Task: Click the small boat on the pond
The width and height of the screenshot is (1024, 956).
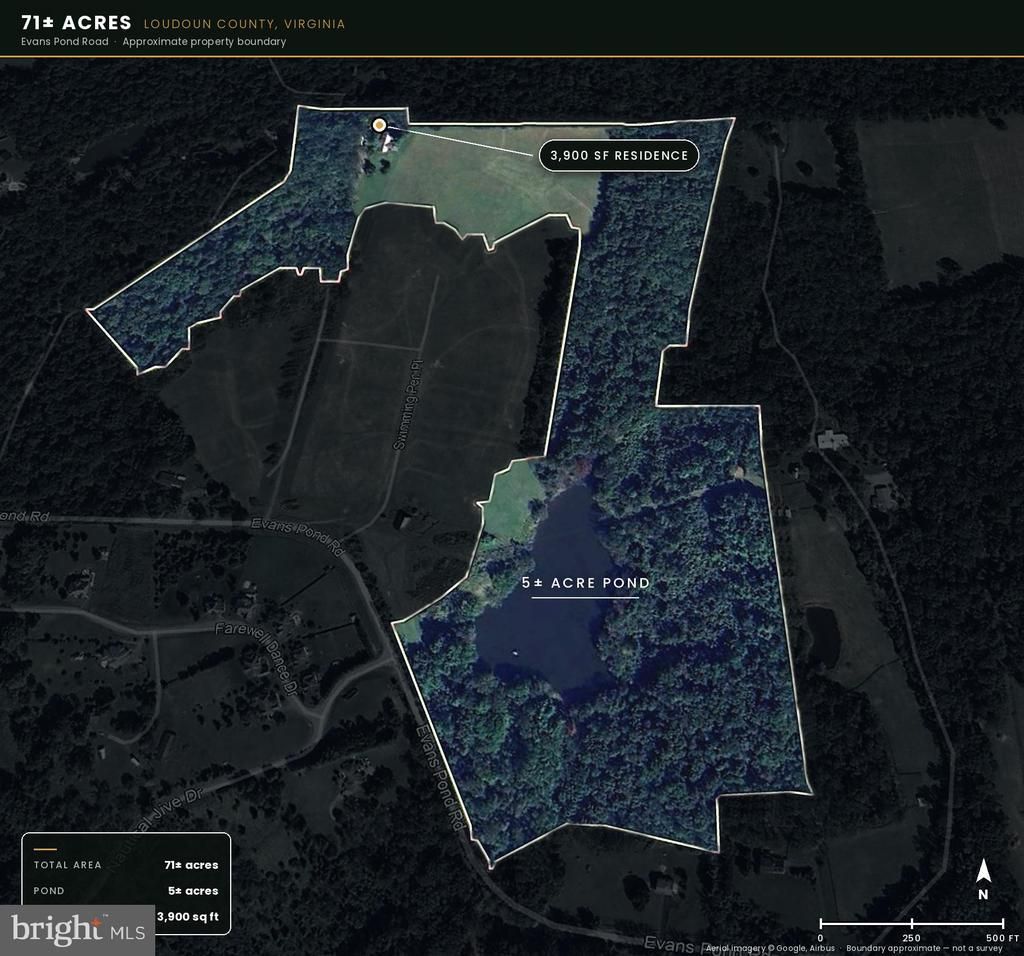Action: pos(516,652)
